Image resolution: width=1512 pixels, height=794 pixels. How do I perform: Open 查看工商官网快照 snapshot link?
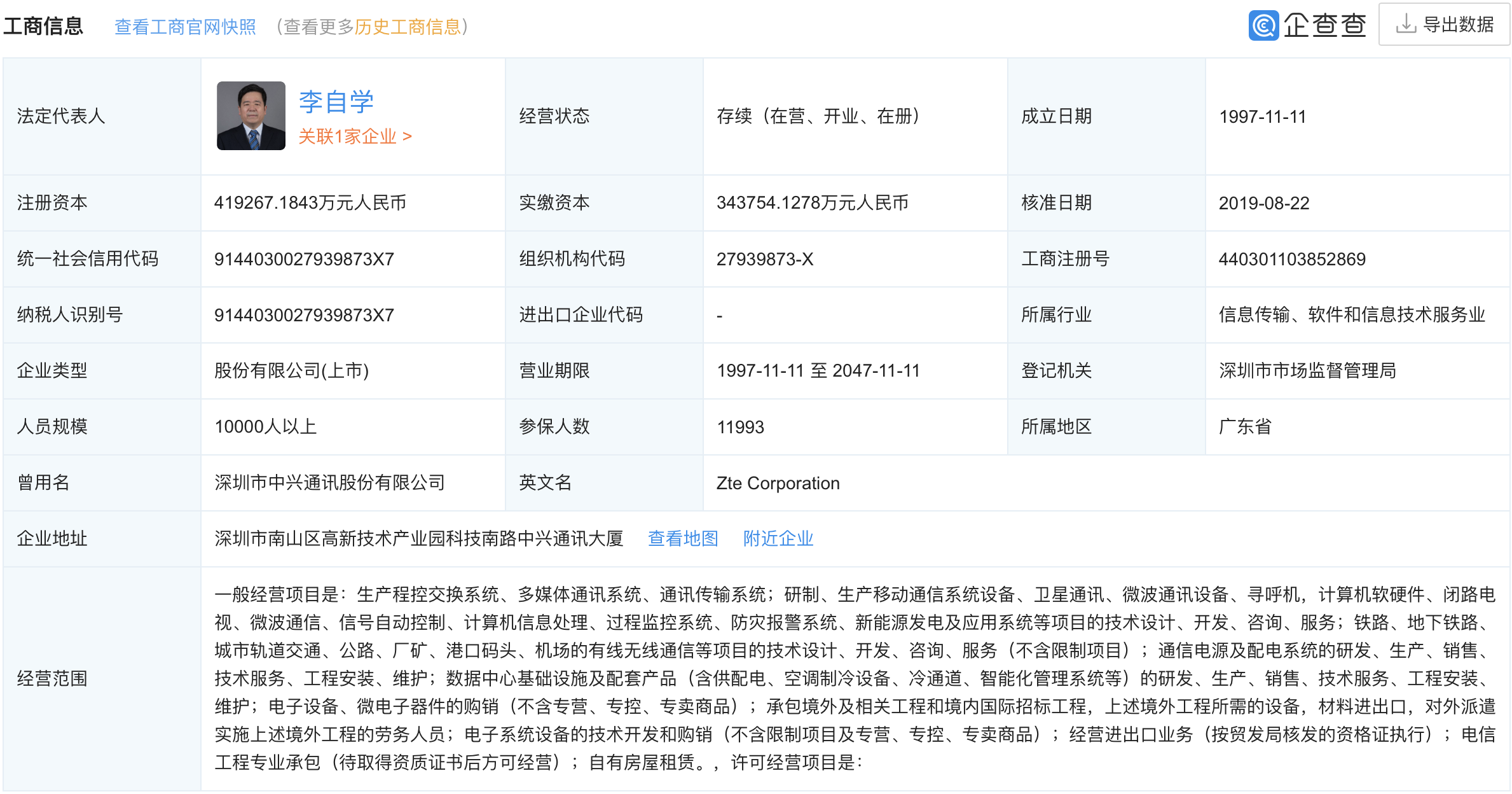click(184, 27)
